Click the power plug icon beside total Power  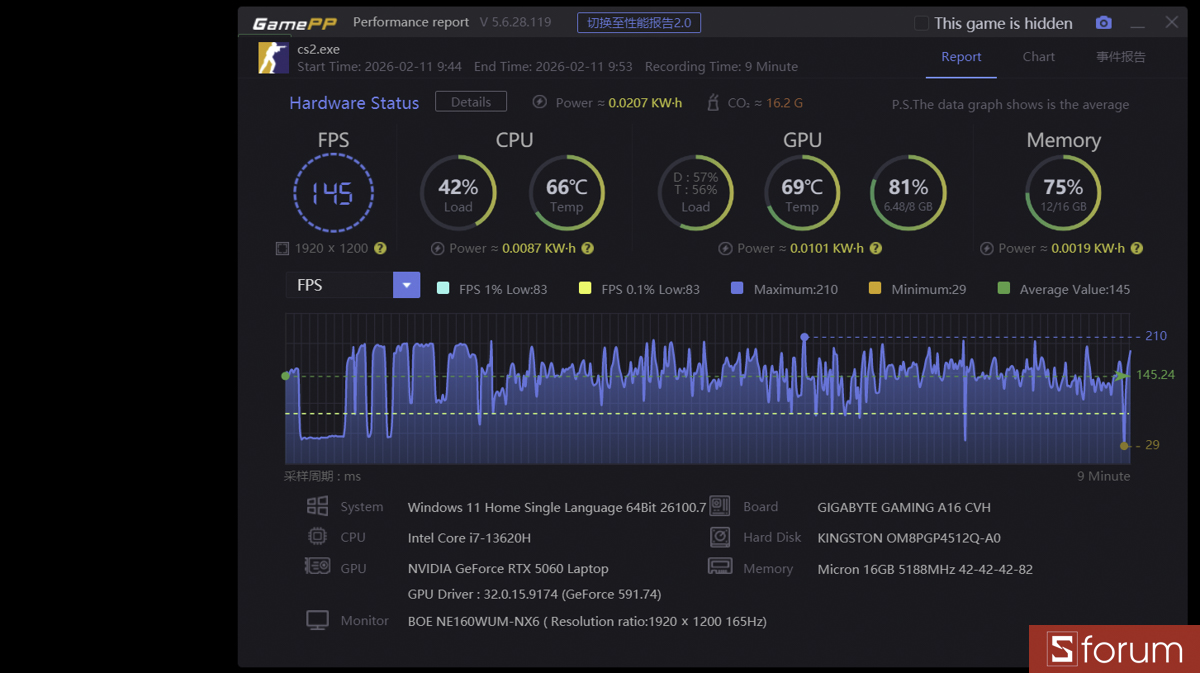pyautogui.click(x=540, y=101)
